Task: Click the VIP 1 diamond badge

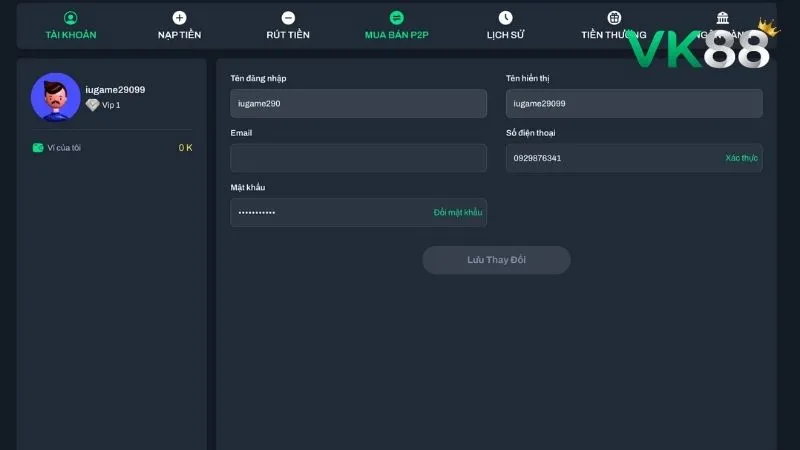Action: click(x=92, y=105)
